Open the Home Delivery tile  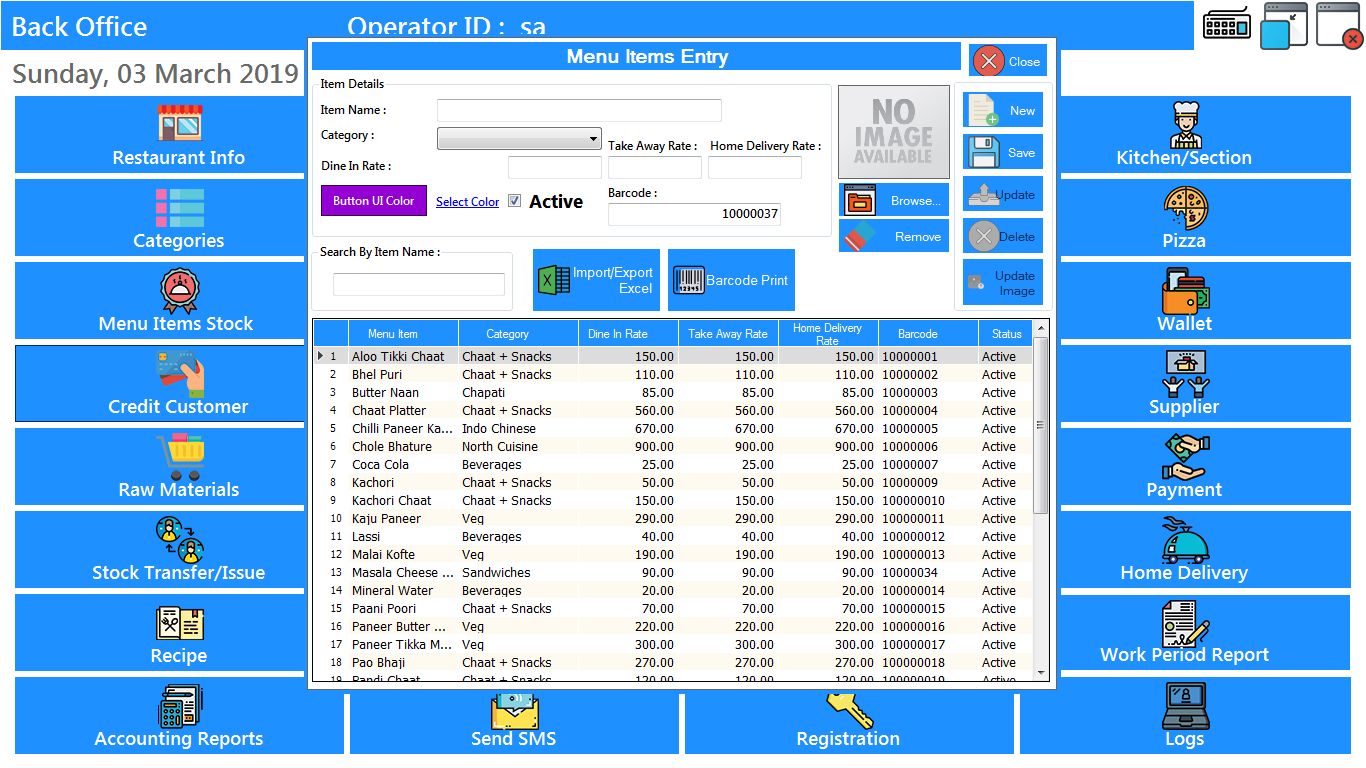(1203, 550)
